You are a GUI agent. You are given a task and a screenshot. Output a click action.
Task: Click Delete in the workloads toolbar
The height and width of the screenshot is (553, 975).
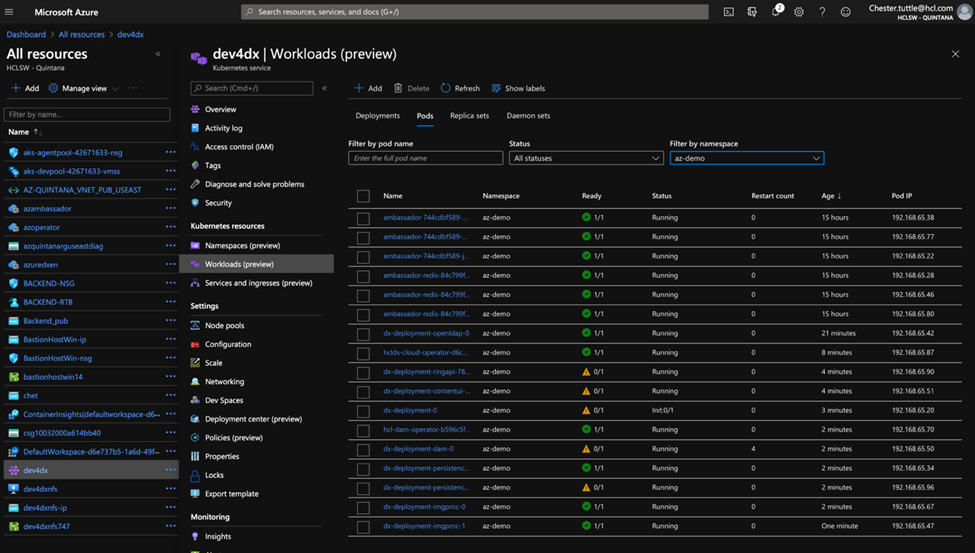(x=411, y=88)
